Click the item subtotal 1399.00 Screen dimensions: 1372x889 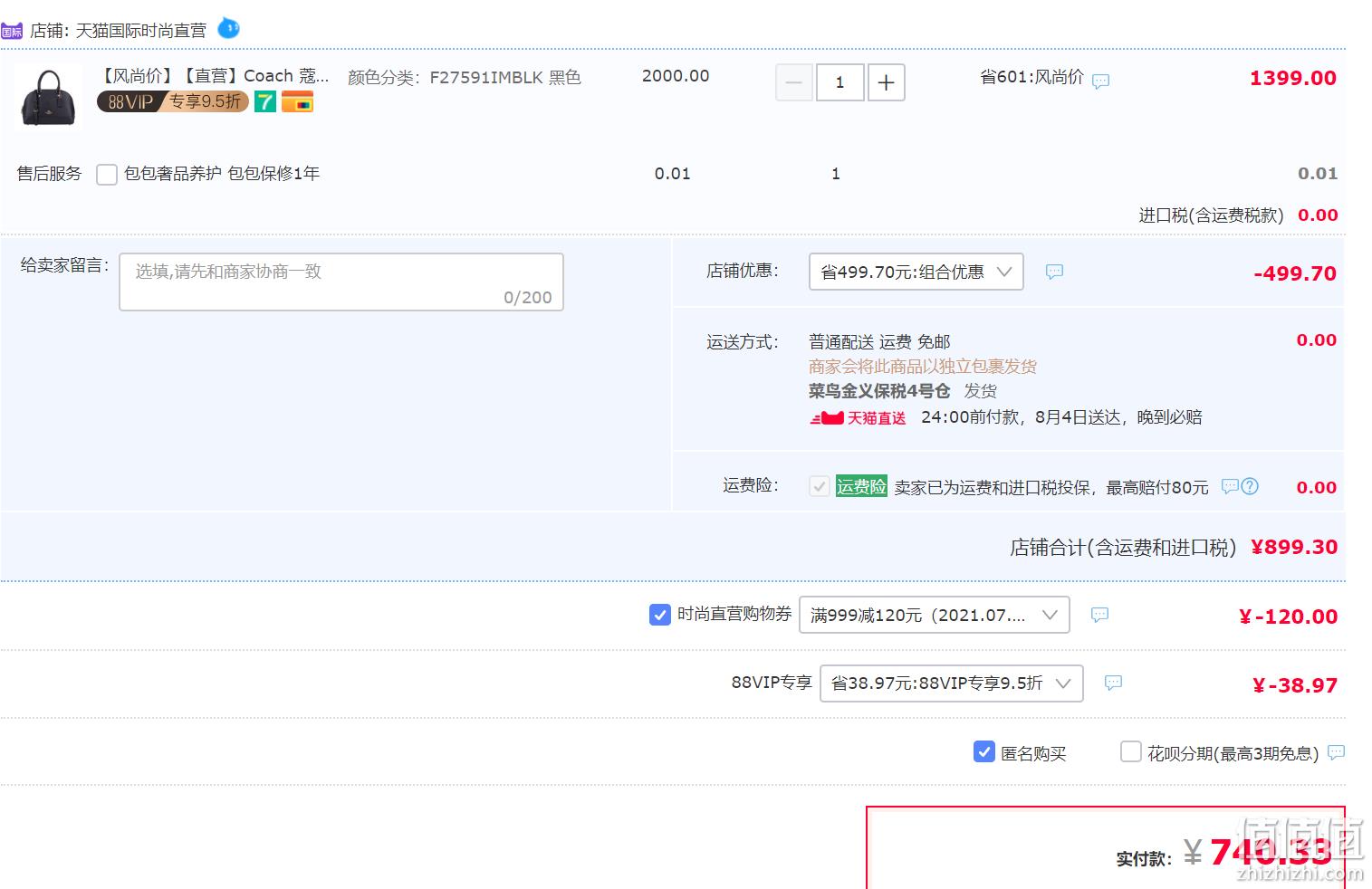(x=1292, y=78)
